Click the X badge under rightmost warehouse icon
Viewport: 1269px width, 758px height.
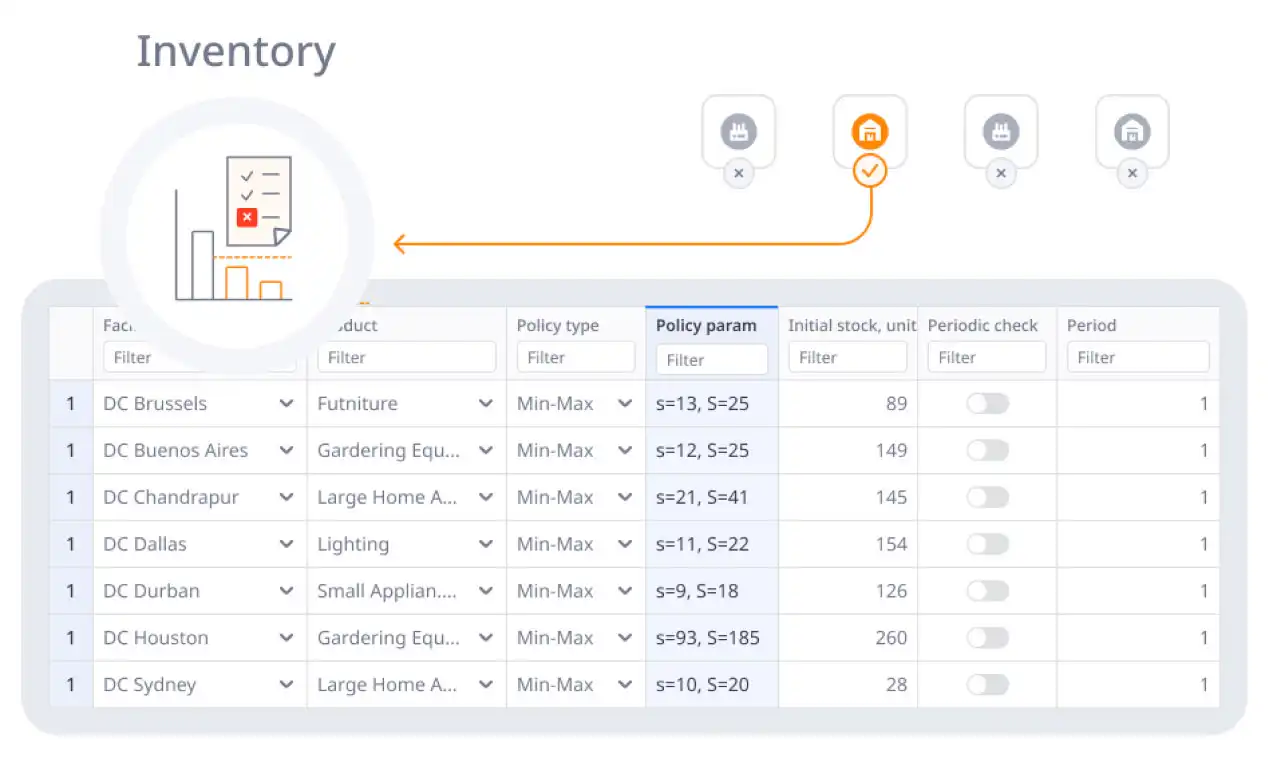click(x=1132, y=173)
